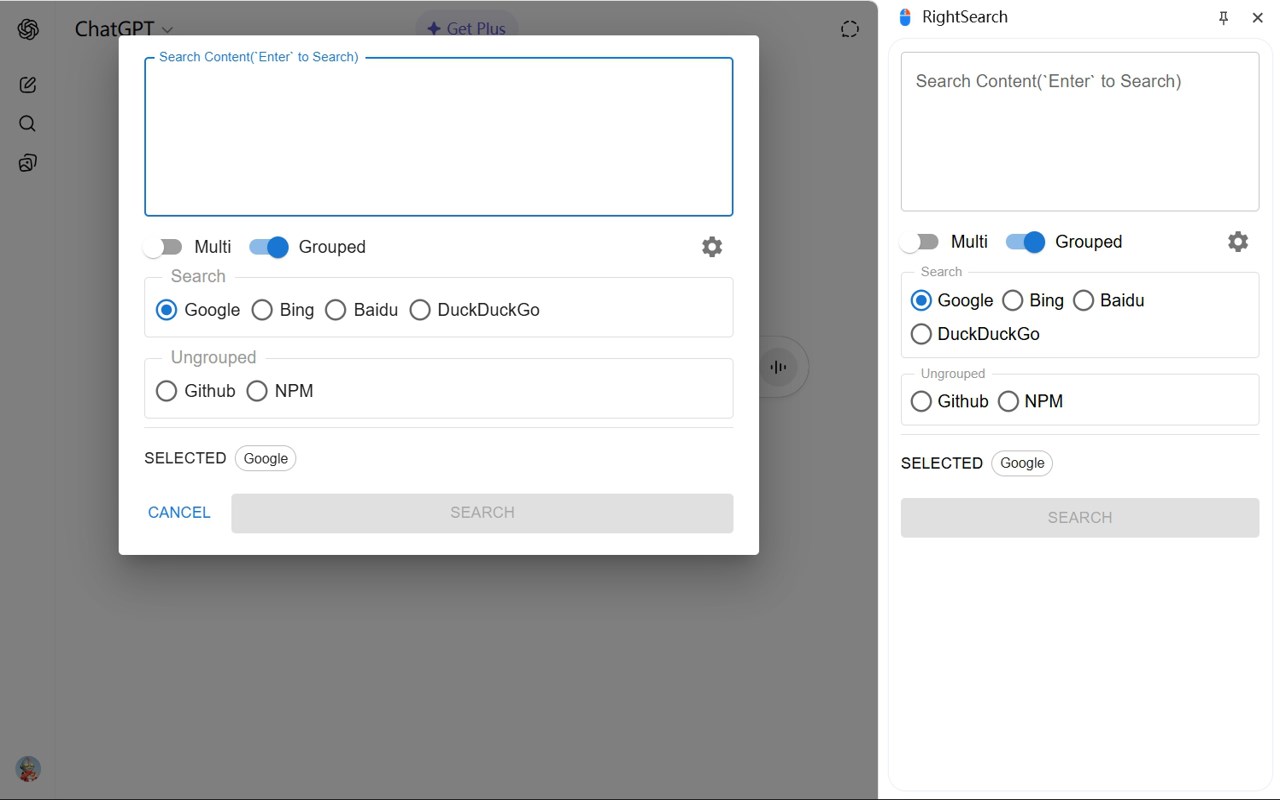Image resolution: width=1280 pixels, height=800 pixels.
Task: Select DuckDuckGo radio in the side panel
Action: click(921, 334)
